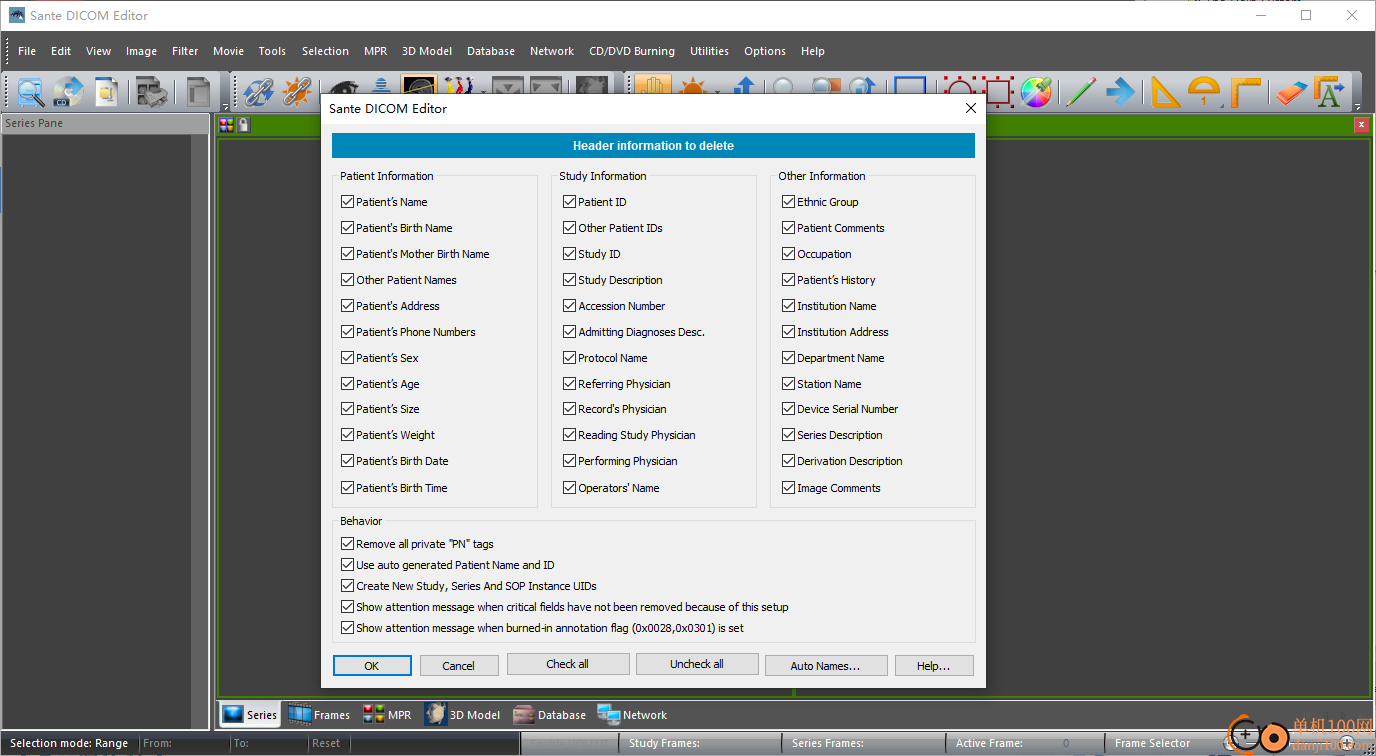Switch to the Database tab
The image size is (1376, 756).
549,714
